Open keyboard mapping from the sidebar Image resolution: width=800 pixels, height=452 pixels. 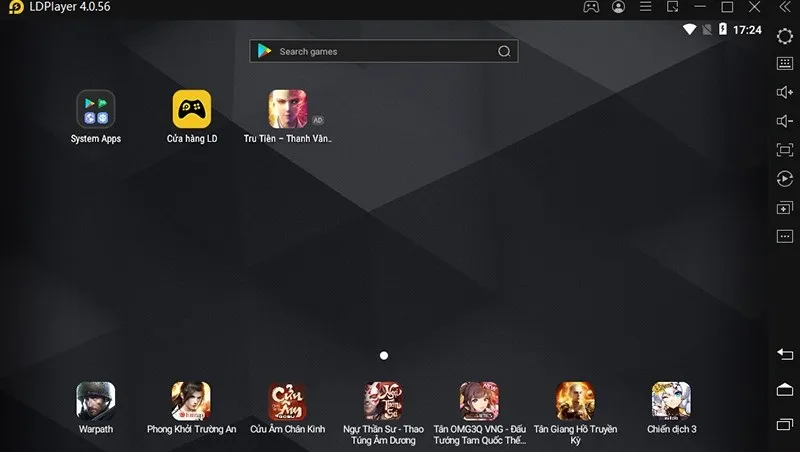pyautogui.click(x=785, y=63)
